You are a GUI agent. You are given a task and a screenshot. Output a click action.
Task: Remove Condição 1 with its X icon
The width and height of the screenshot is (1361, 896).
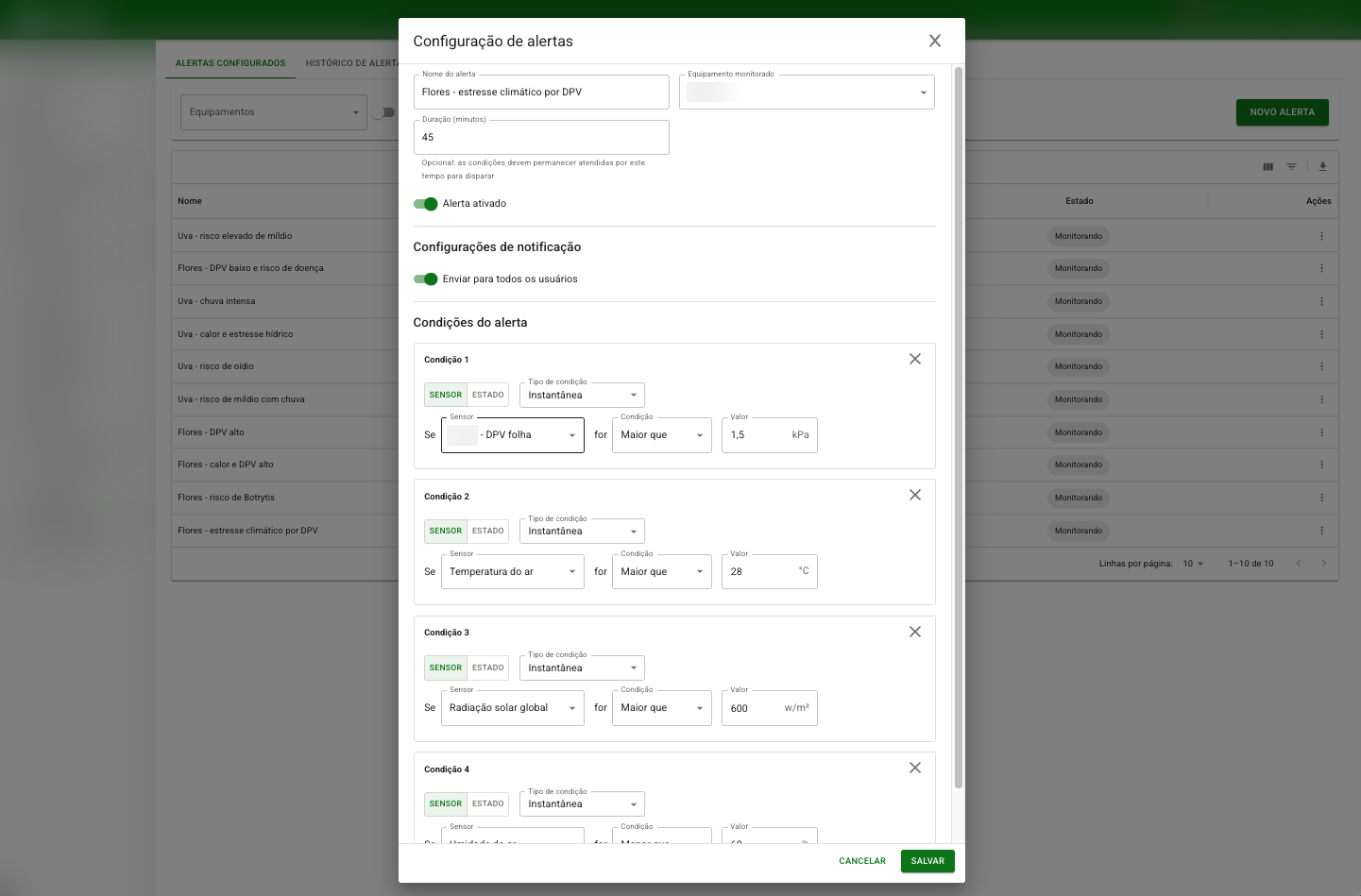[x=915, y=359]
